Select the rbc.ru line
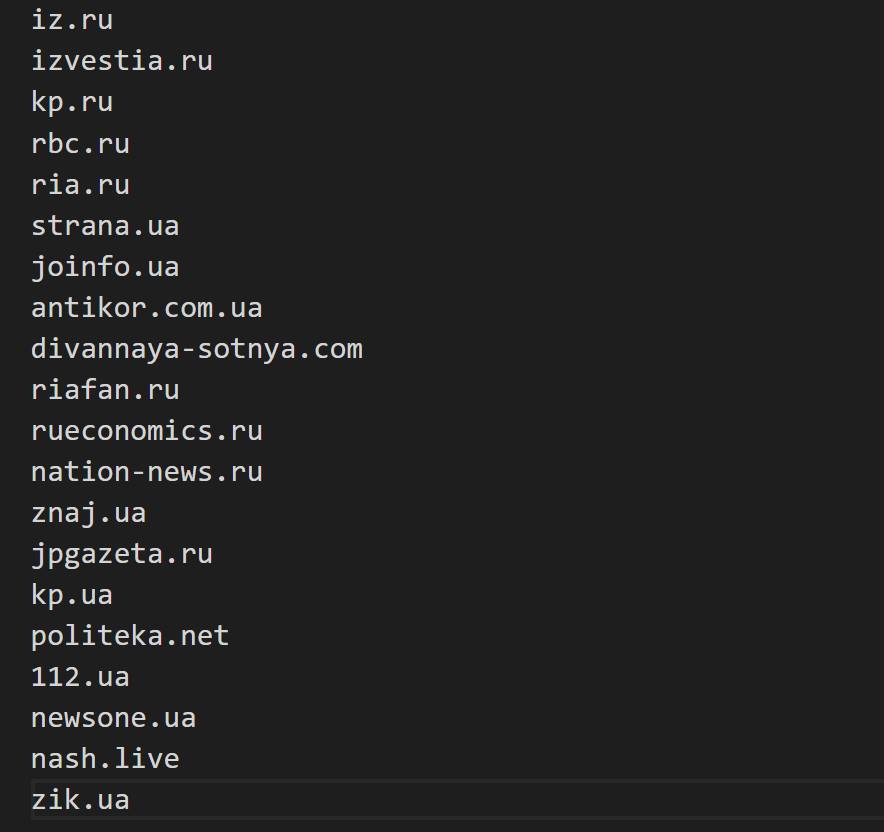Viewport: 884px width, 832px height. (x=80, y=144)
